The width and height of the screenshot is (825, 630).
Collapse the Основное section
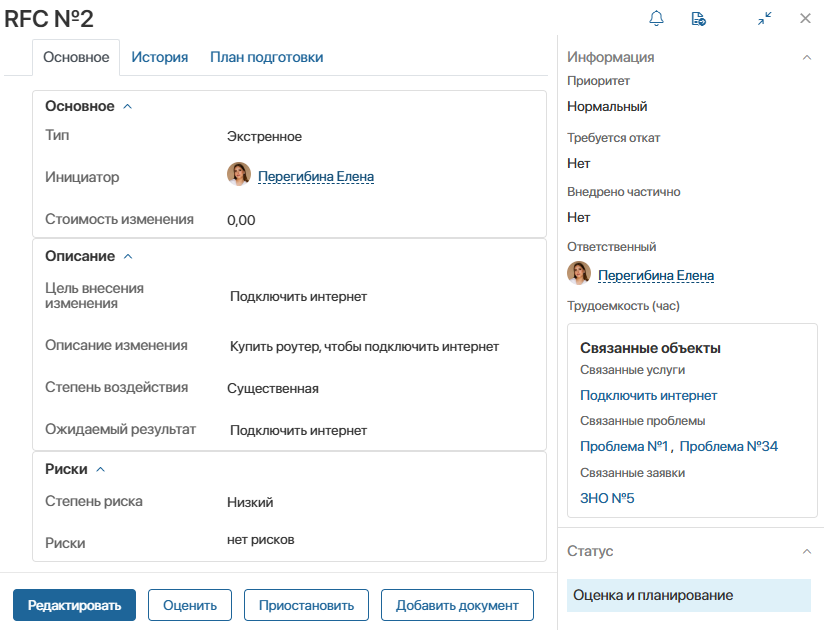coord(127,107)
